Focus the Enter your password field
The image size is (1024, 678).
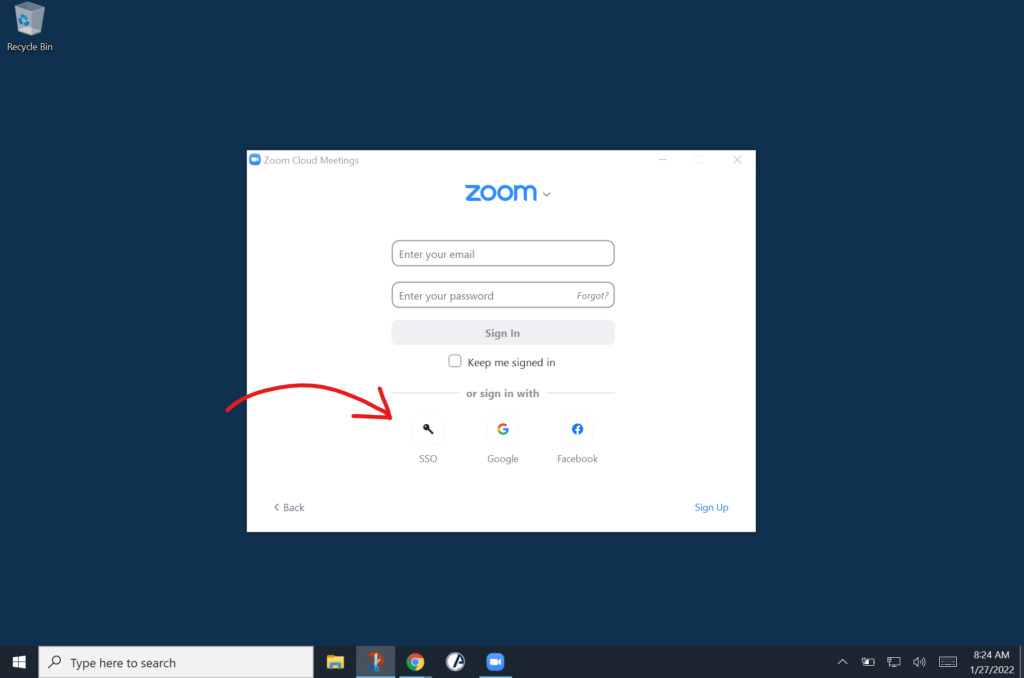(x=503, y=295)
